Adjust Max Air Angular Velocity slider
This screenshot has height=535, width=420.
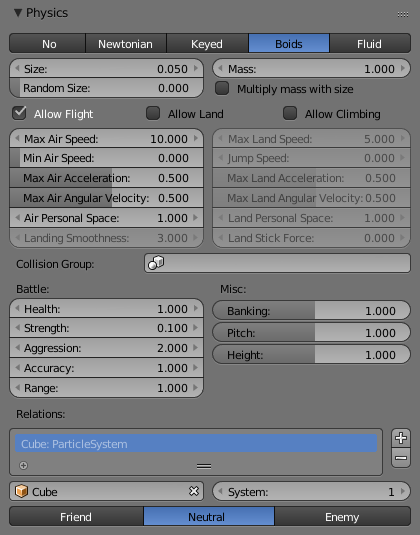[106, 198]
